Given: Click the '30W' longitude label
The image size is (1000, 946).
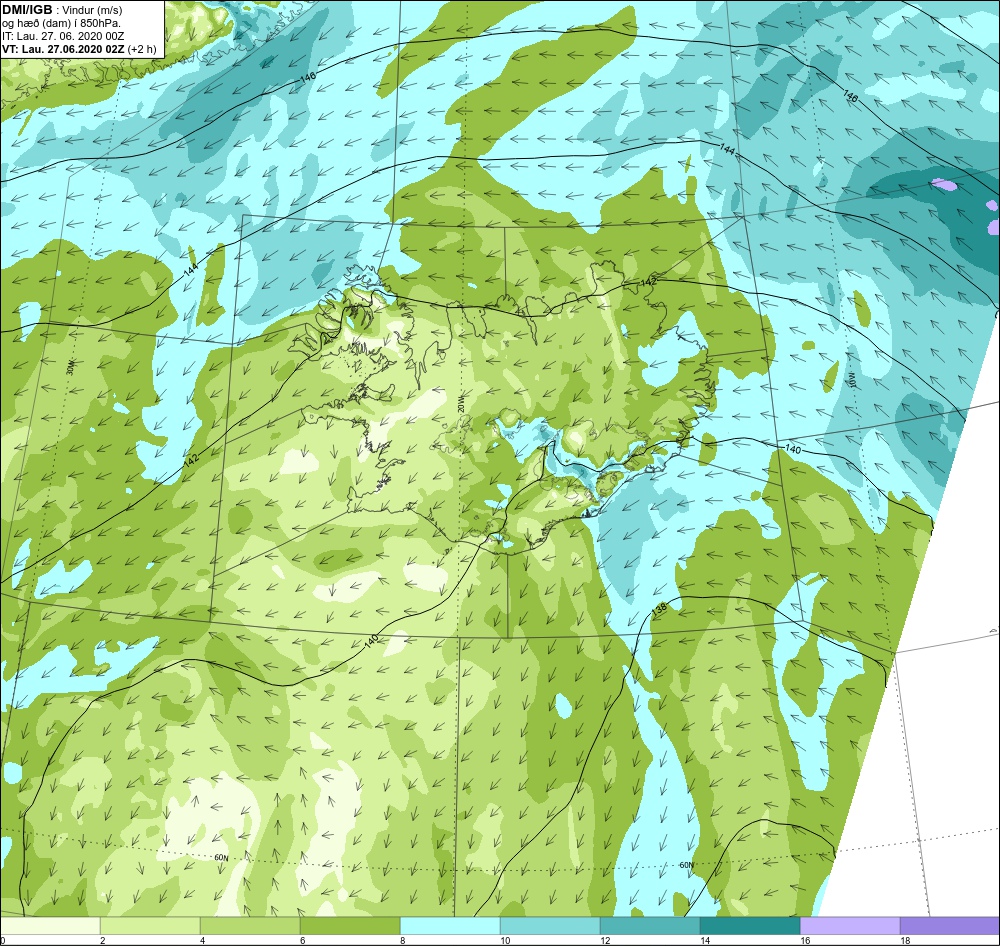Looking at the screenshot, I should [x=70, y=367].
